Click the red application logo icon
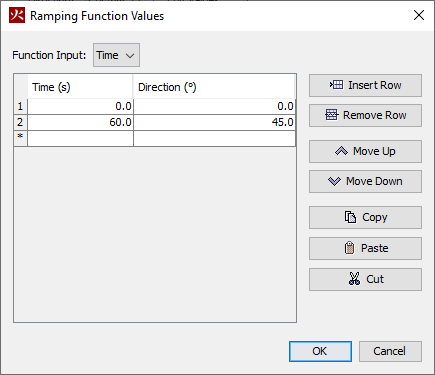The width and height of the screenshot is (435, 375). click(17, 15)
